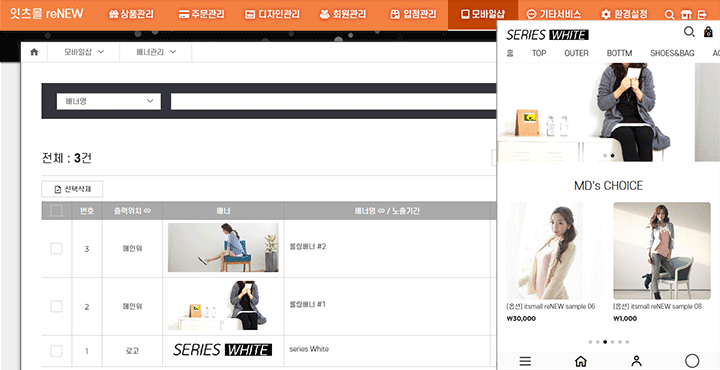Viewport: 720px width, 370px height.
Task: Tap the first MD's CHOICE carousel dot
Action: coord(590,342)
